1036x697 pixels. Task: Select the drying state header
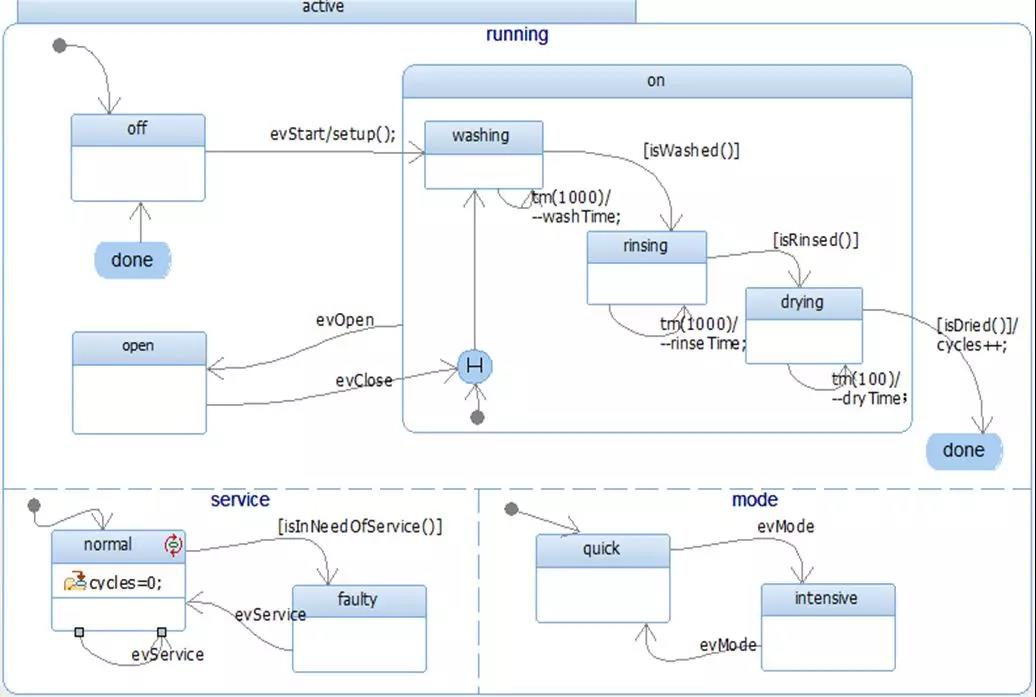(804, 302)
